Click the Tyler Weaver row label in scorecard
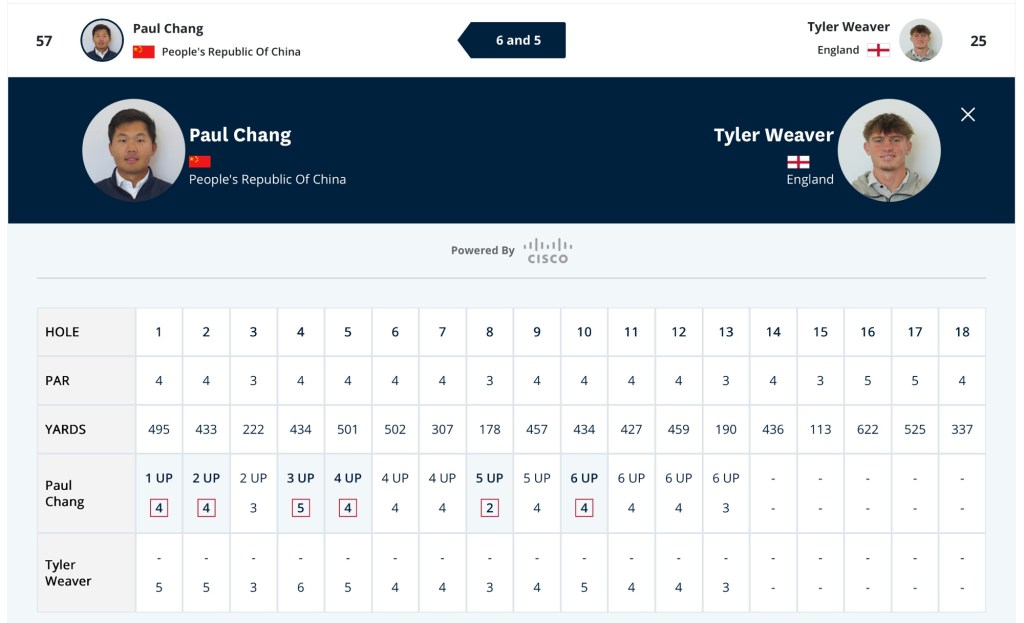 (68, 573)
